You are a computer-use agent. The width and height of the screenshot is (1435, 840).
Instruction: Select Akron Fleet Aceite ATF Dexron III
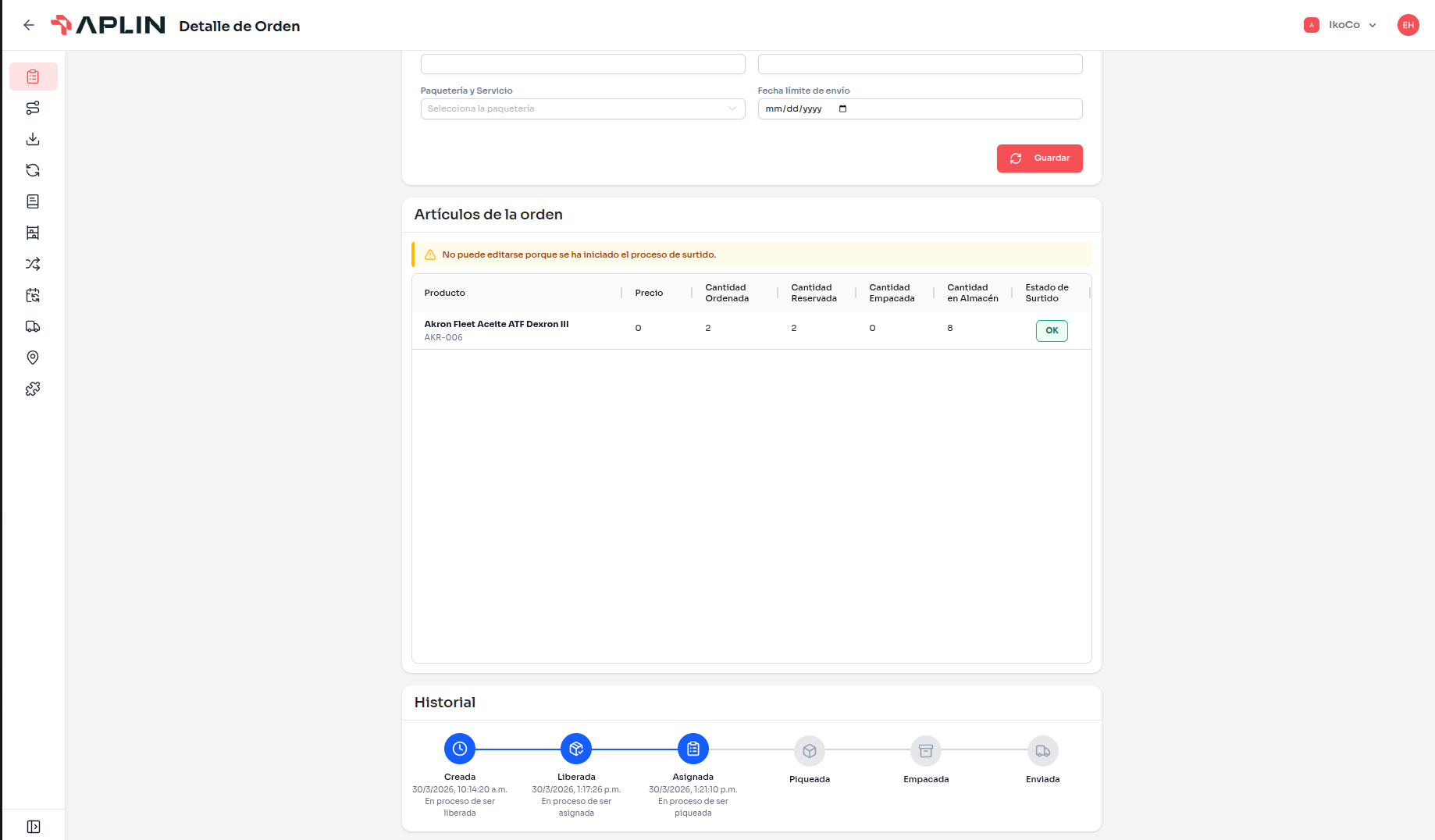tap(497, 324)
